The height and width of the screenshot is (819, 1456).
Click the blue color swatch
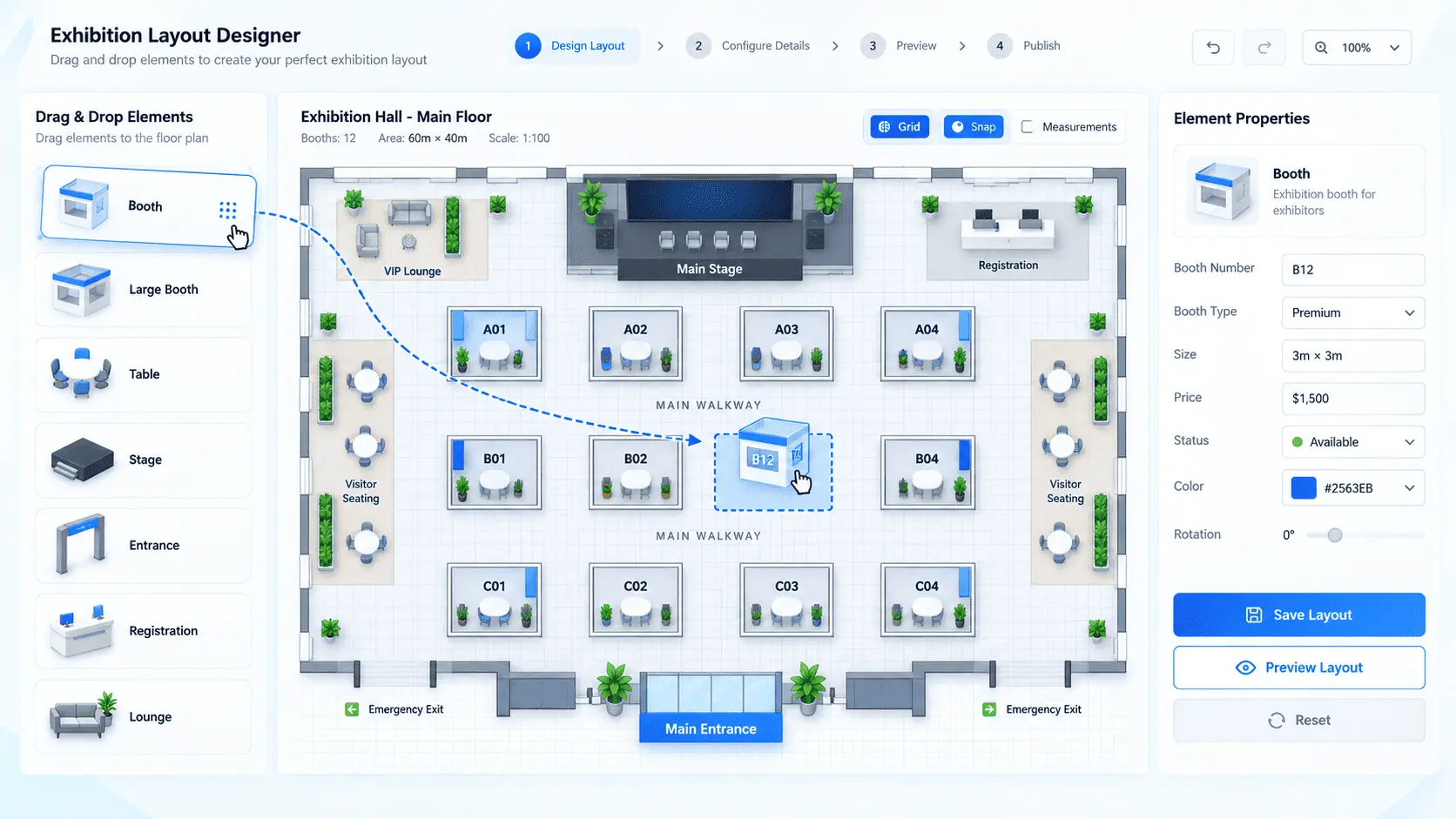[x=1304, y=487]
